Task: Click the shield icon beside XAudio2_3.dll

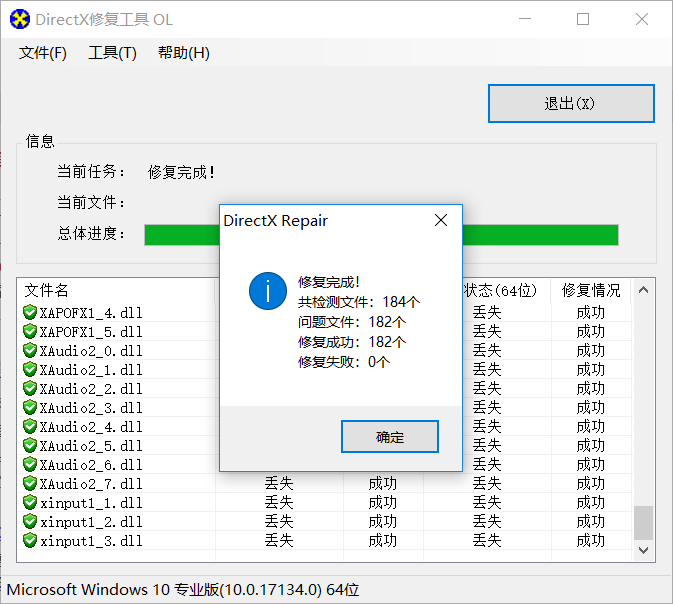Action: [30, 407]
